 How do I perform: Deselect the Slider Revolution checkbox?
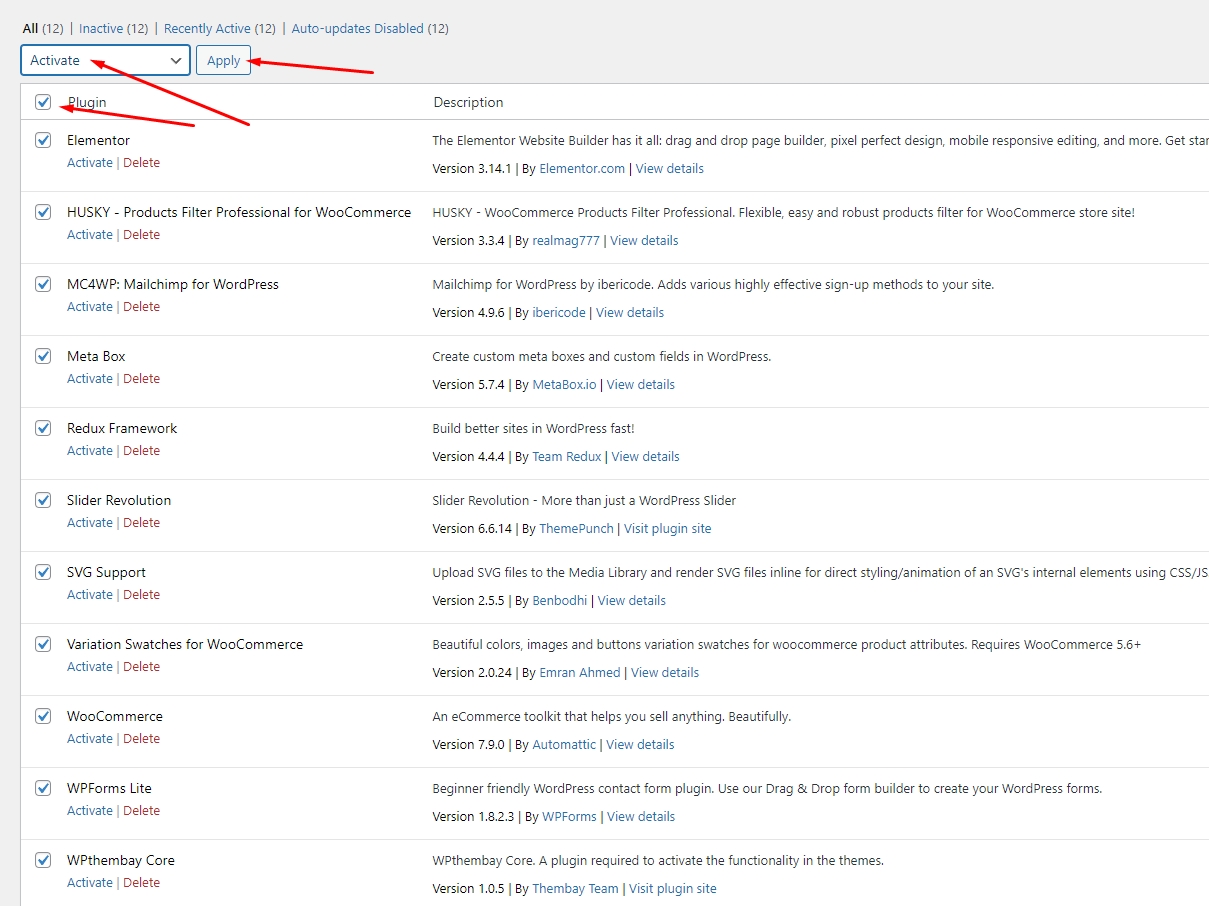tap(43, 500)
